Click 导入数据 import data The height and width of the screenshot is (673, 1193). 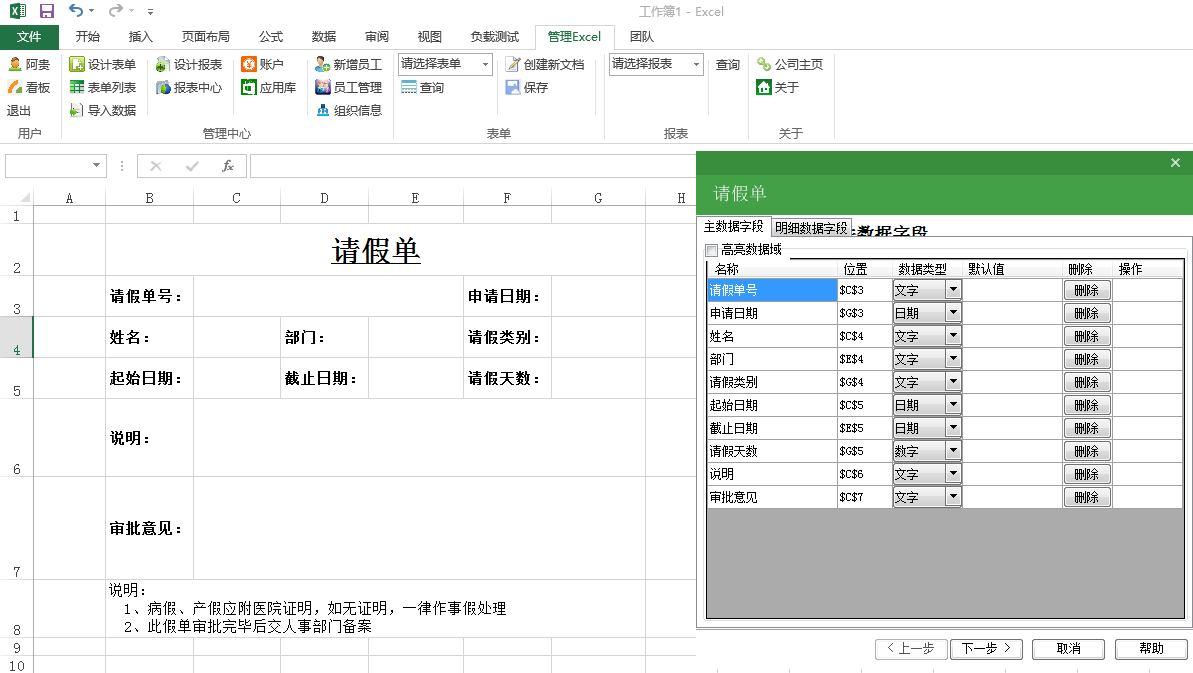[103, 110]
